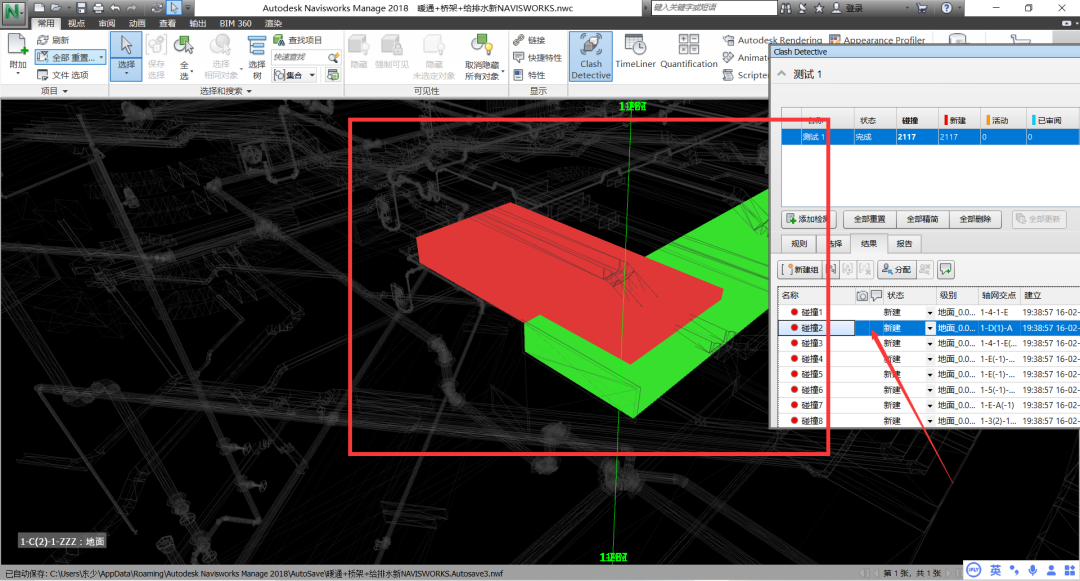Click the add comment icon in results toolbar
1080x581 pixels.
pos(946,269)
